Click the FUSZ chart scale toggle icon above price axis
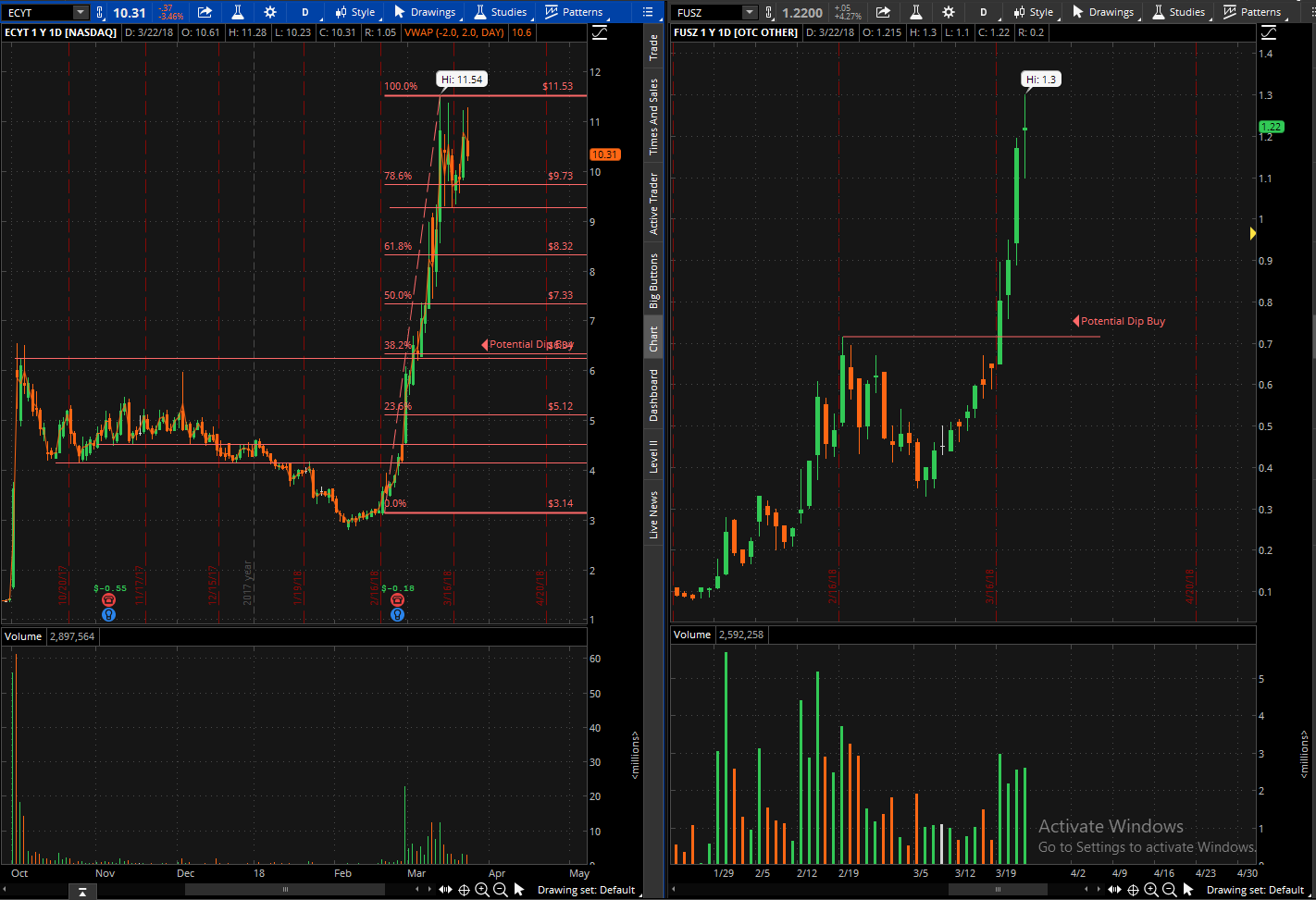This screenshot has height=900, width=1316. pyautogui.click(x=1268, y=32)
